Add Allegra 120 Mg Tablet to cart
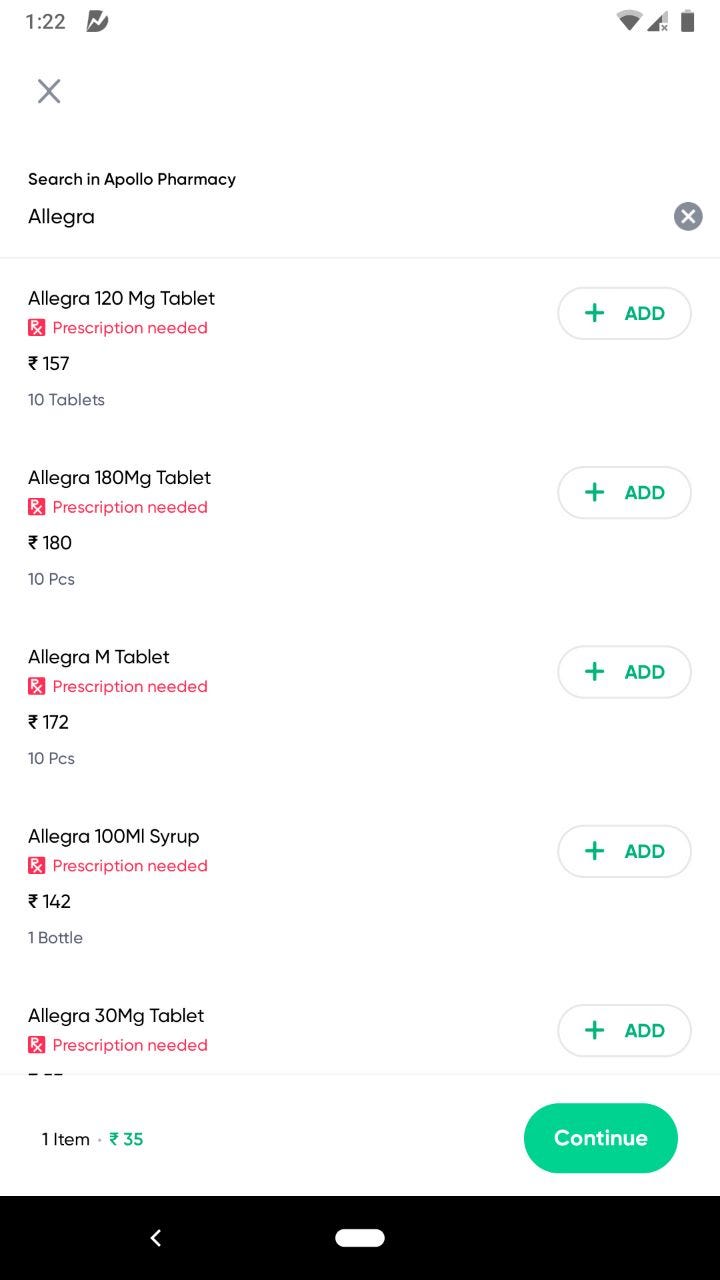The image size is (720, 1280). click(624, 314)
